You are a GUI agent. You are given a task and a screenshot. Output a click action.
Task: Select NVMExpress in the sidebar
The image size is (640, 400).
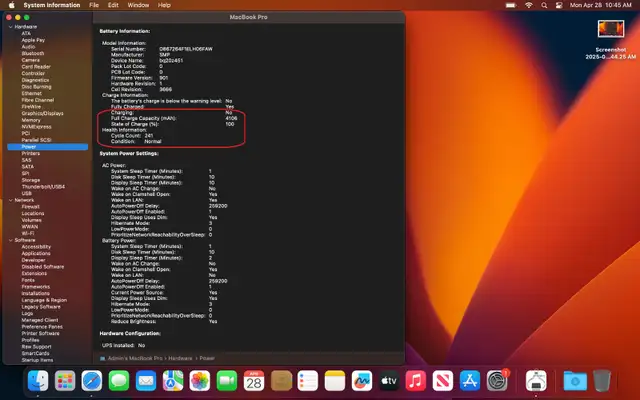36,127
